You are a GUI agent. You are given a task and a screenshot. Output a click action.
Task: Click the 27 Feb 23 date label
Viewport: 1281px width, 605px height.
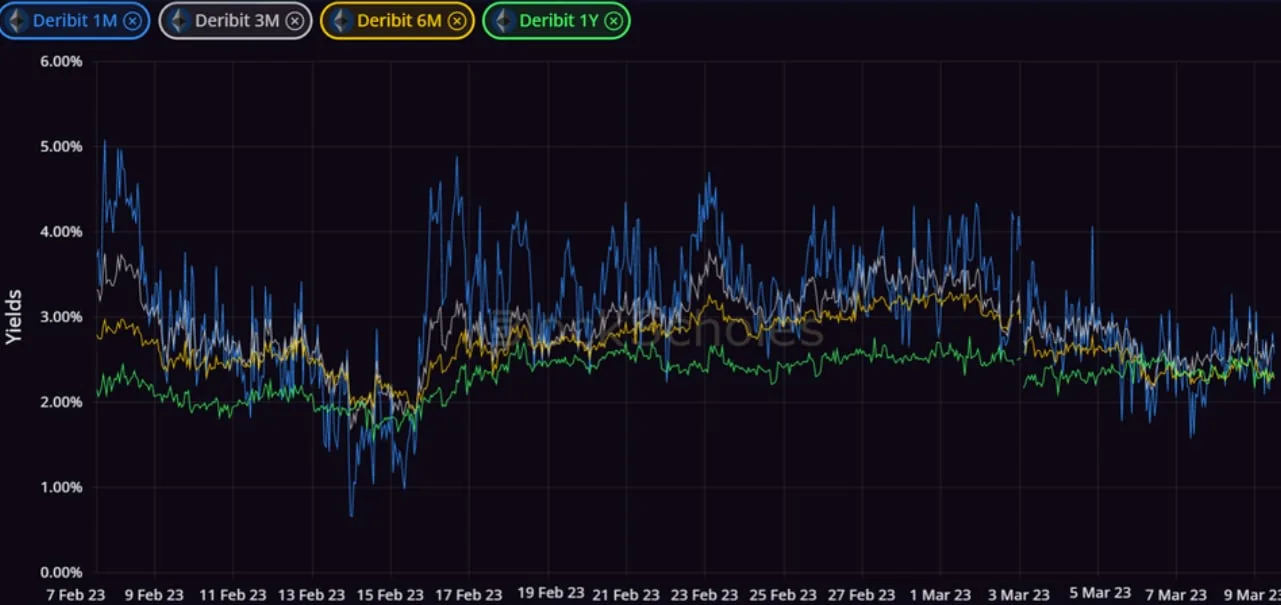(862, 594)
